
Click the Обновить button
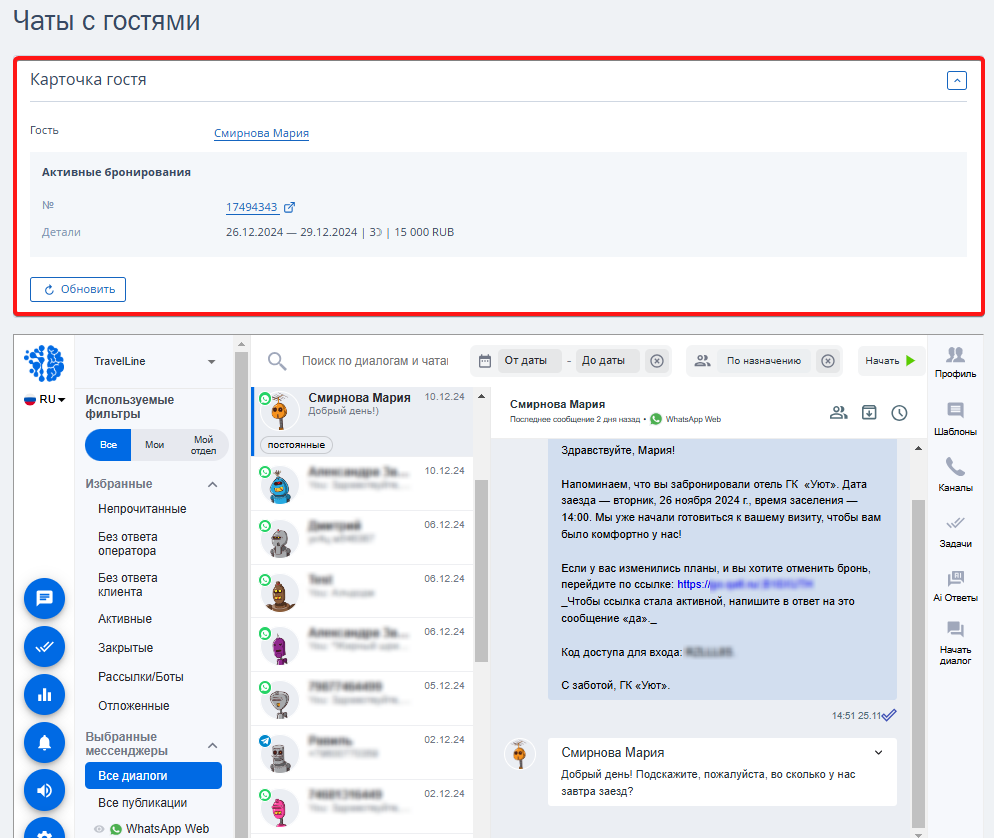[78, 290]
